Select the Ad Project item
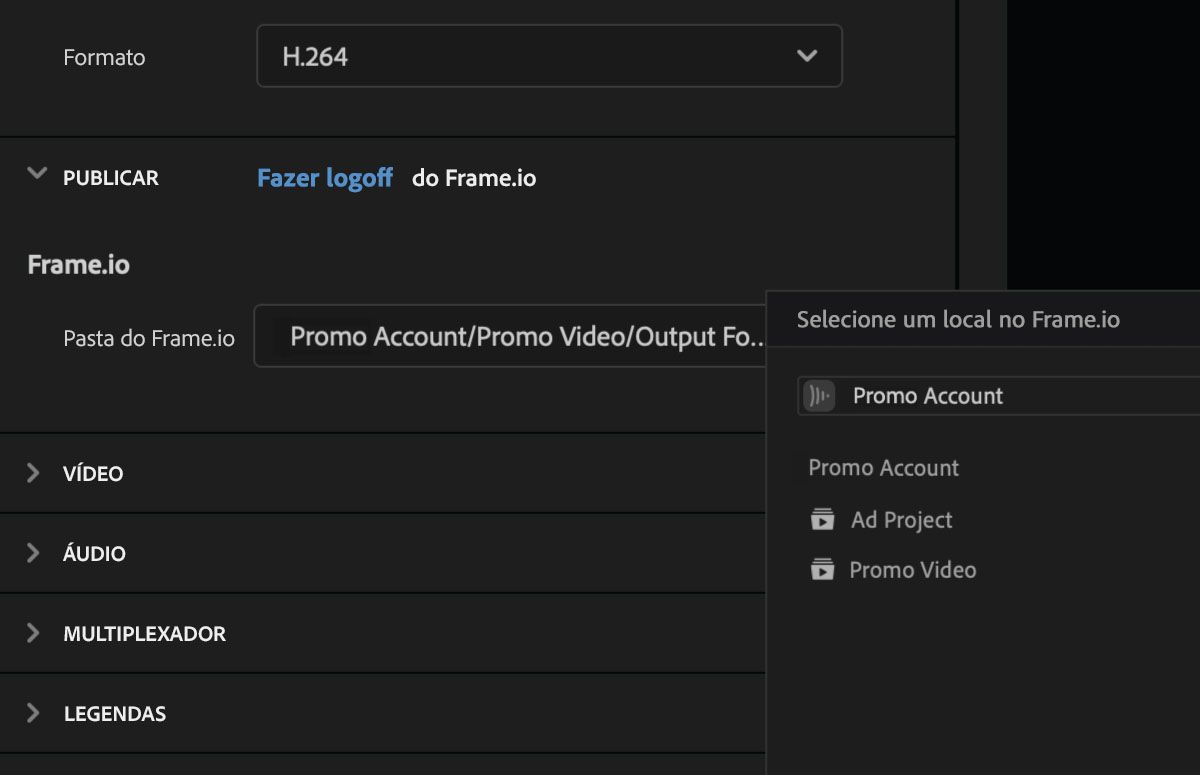1200x775 pixels. coord(901,520)
